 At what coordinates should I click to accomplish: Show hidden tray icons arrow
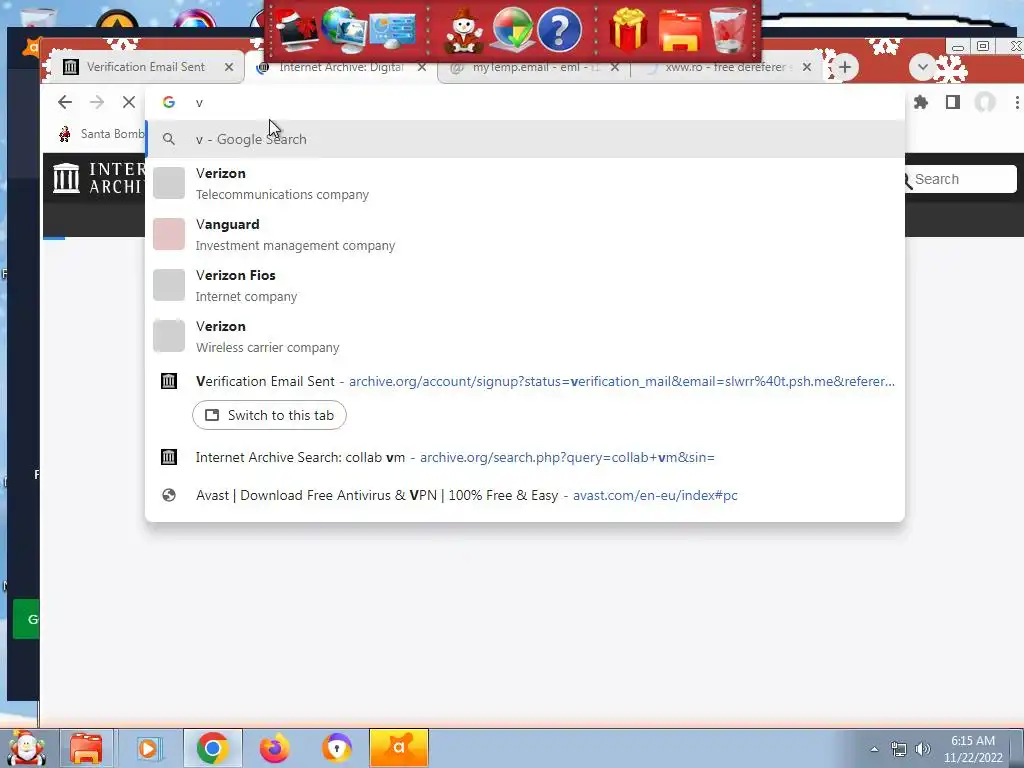coord(874,749)
